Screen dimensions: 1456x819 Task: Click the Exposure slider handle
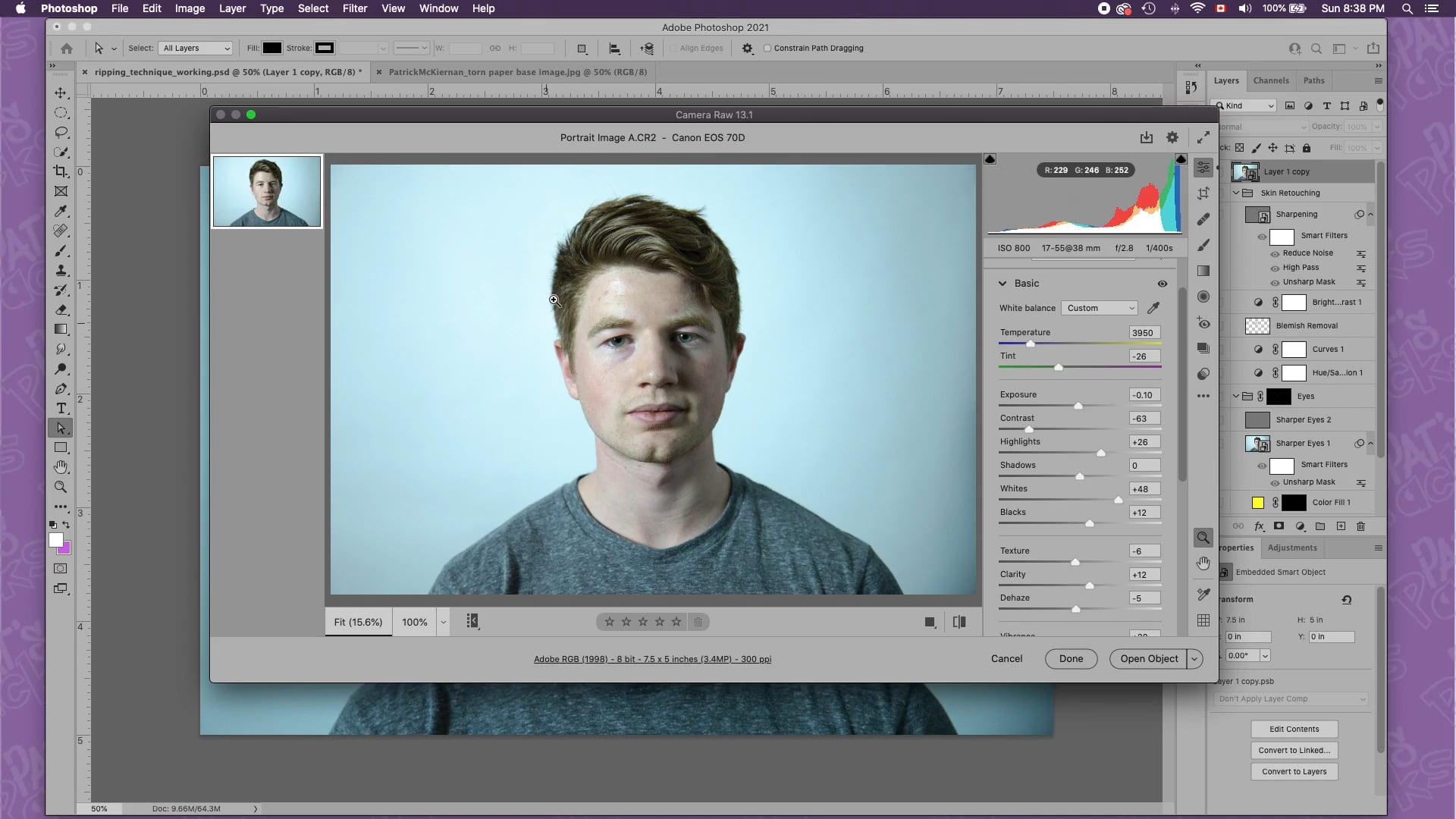coord(1078,406)
